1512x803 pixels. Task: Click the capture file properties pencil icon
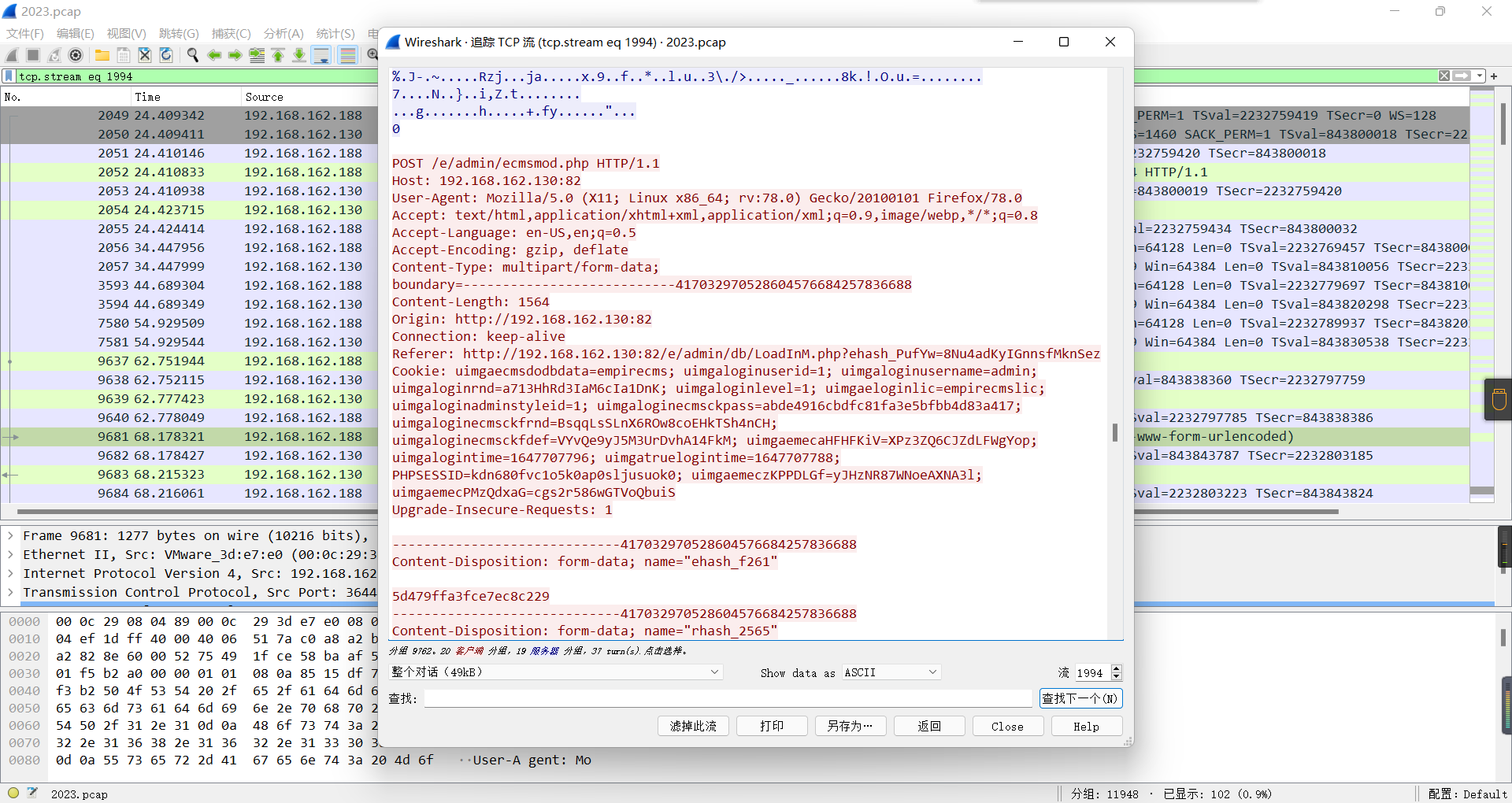pyautogui.click(x=32, y=793)
